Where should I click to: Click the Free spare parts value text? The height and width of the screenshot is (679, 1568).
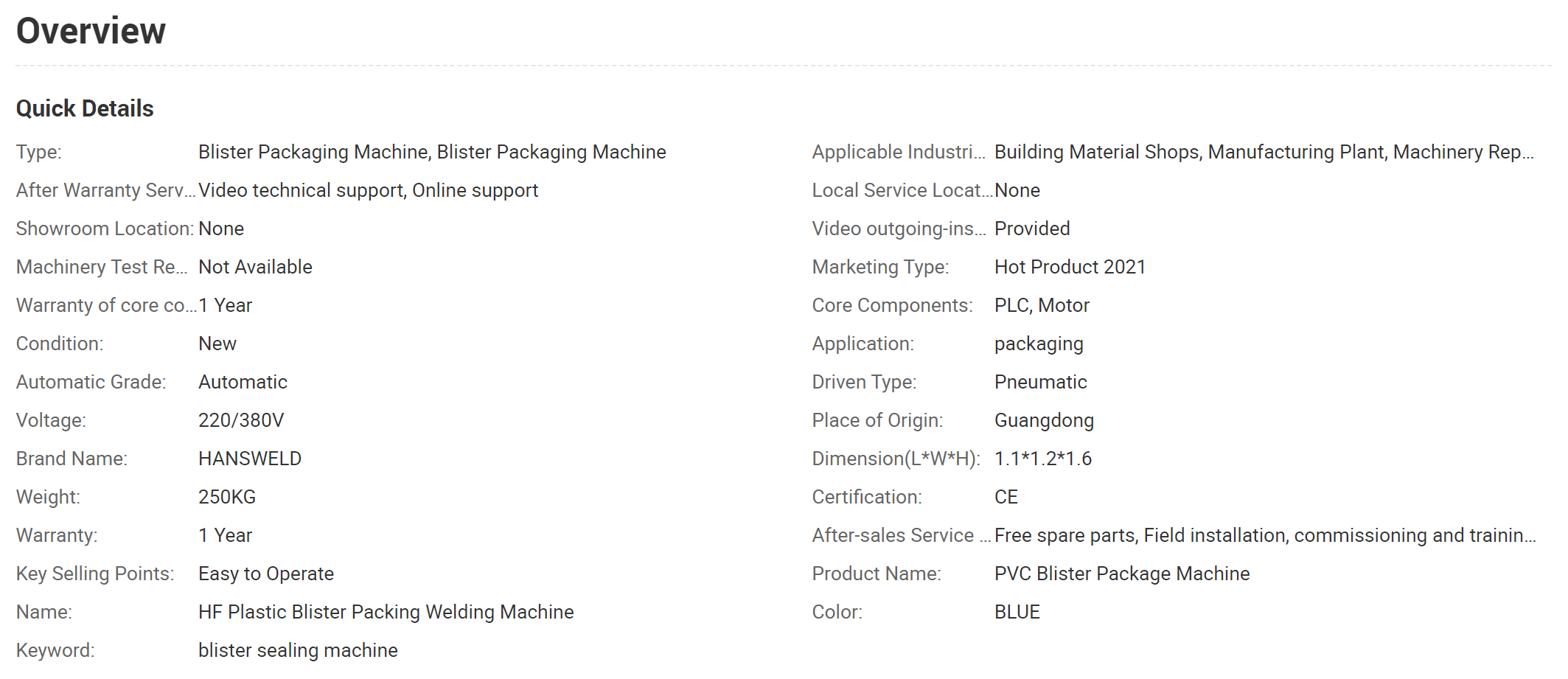coord(1265,535)
